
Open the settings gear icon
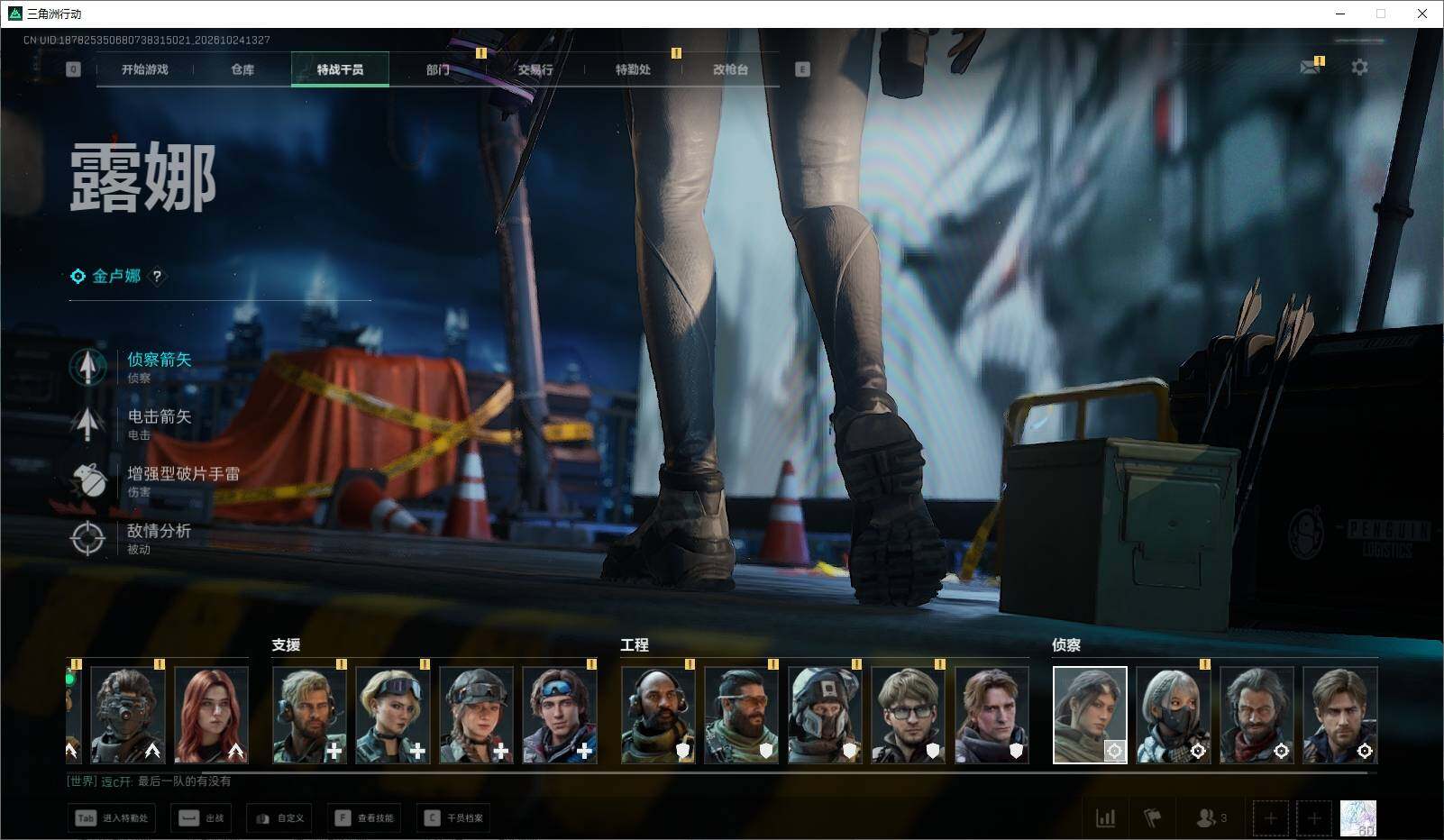pos(1359,67)
